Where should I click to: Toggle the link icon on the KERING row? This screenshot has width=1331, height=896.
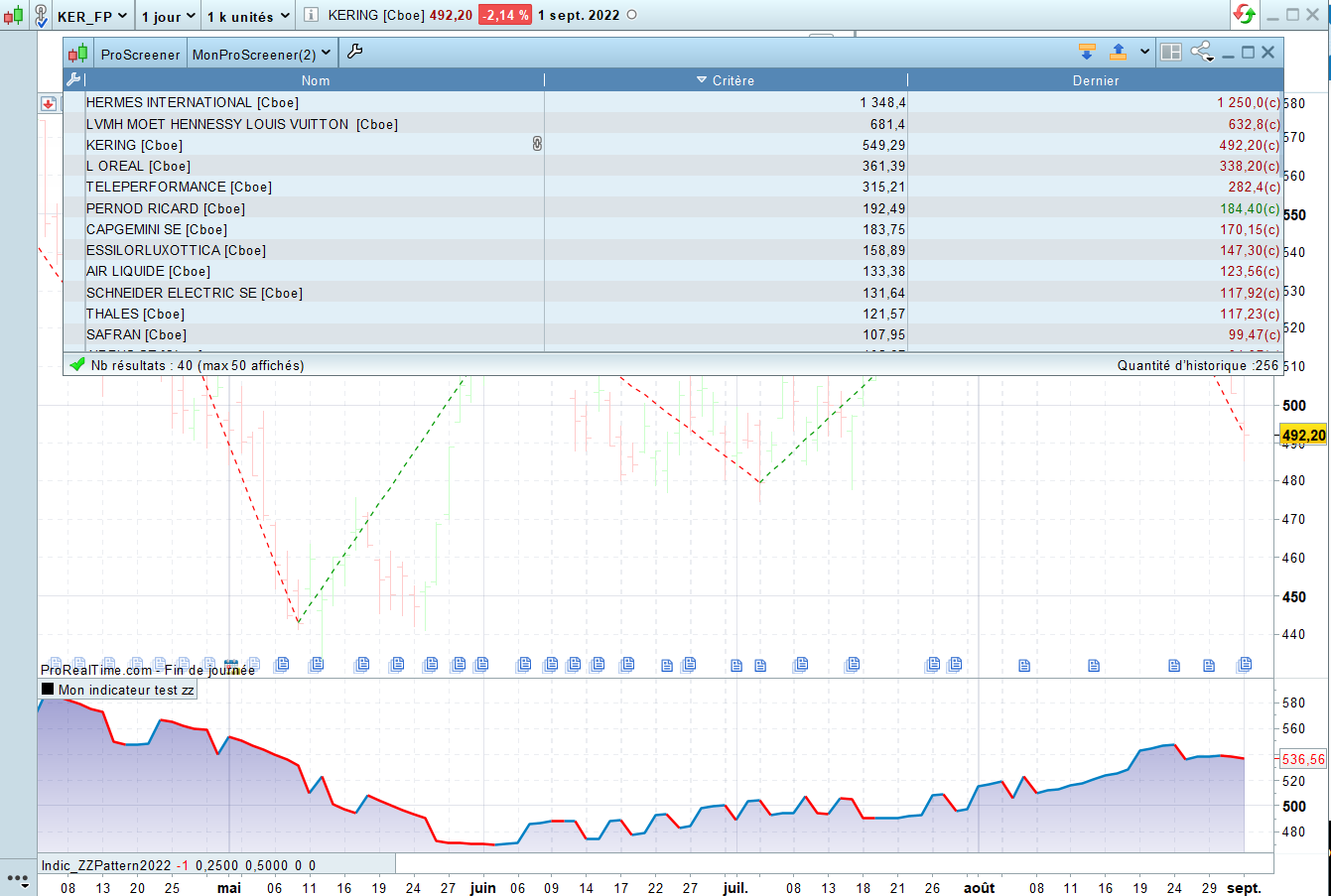coord(537,144)
